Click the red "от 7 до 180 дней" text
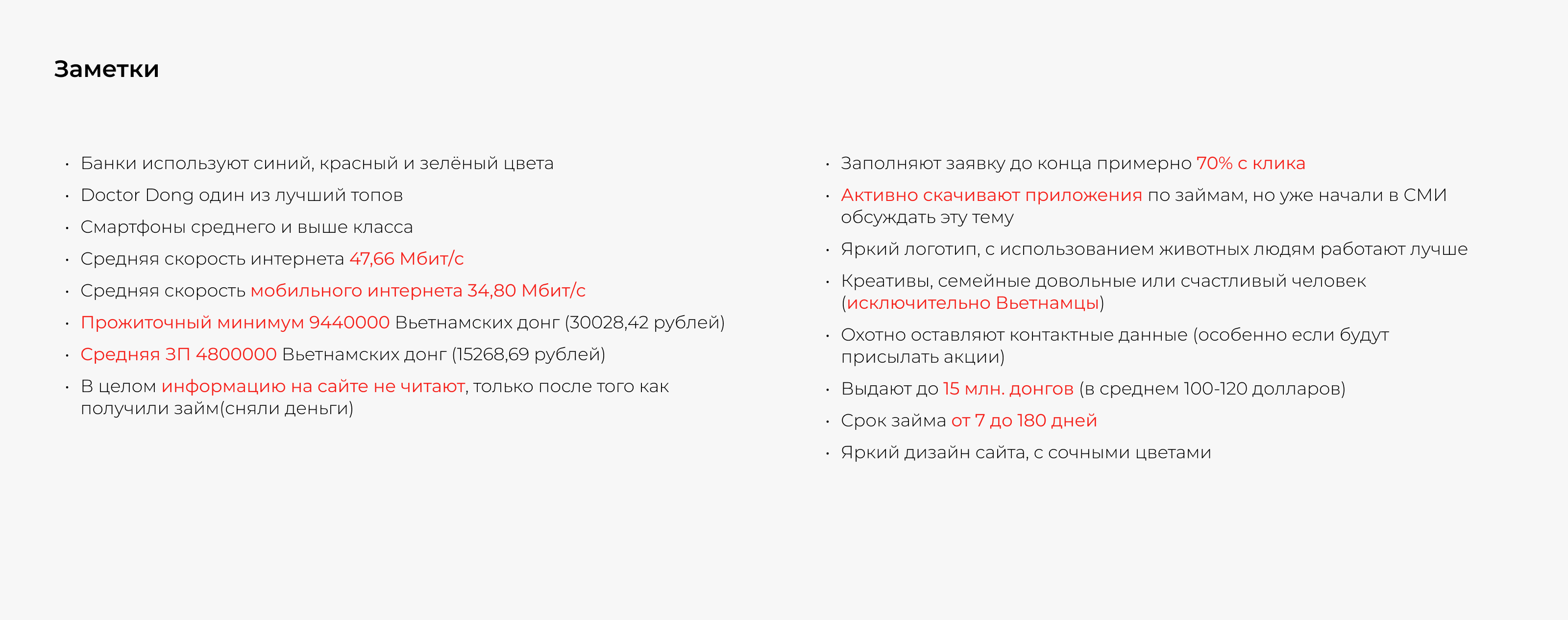Screen dimensions: 1568x620 click(x=1024, y=421)
